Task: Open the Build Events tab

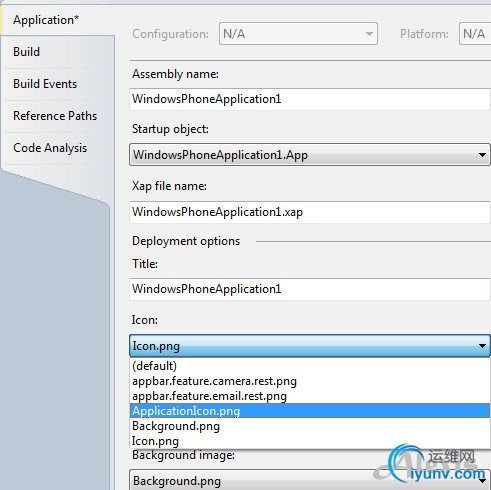Action: tap(57, 84)
